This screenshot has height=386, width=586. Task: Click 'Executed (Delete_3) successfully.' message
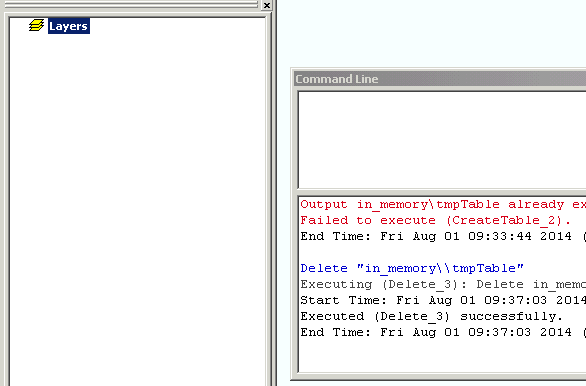click(x=432, y=316)
